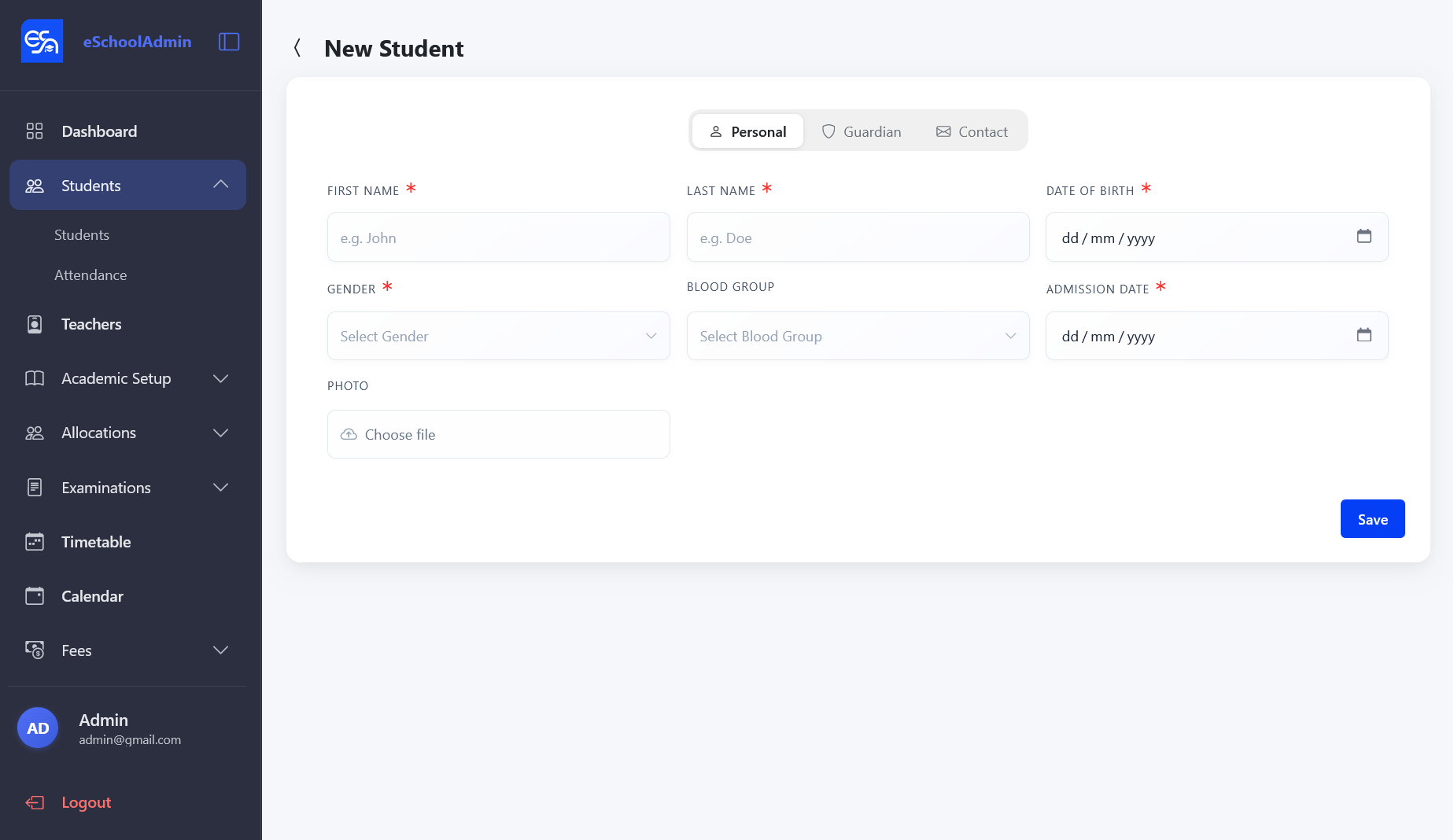Screen dimensions: 1454x840
Task: Click the New Student page heading
Action: (x=394, y=48)
